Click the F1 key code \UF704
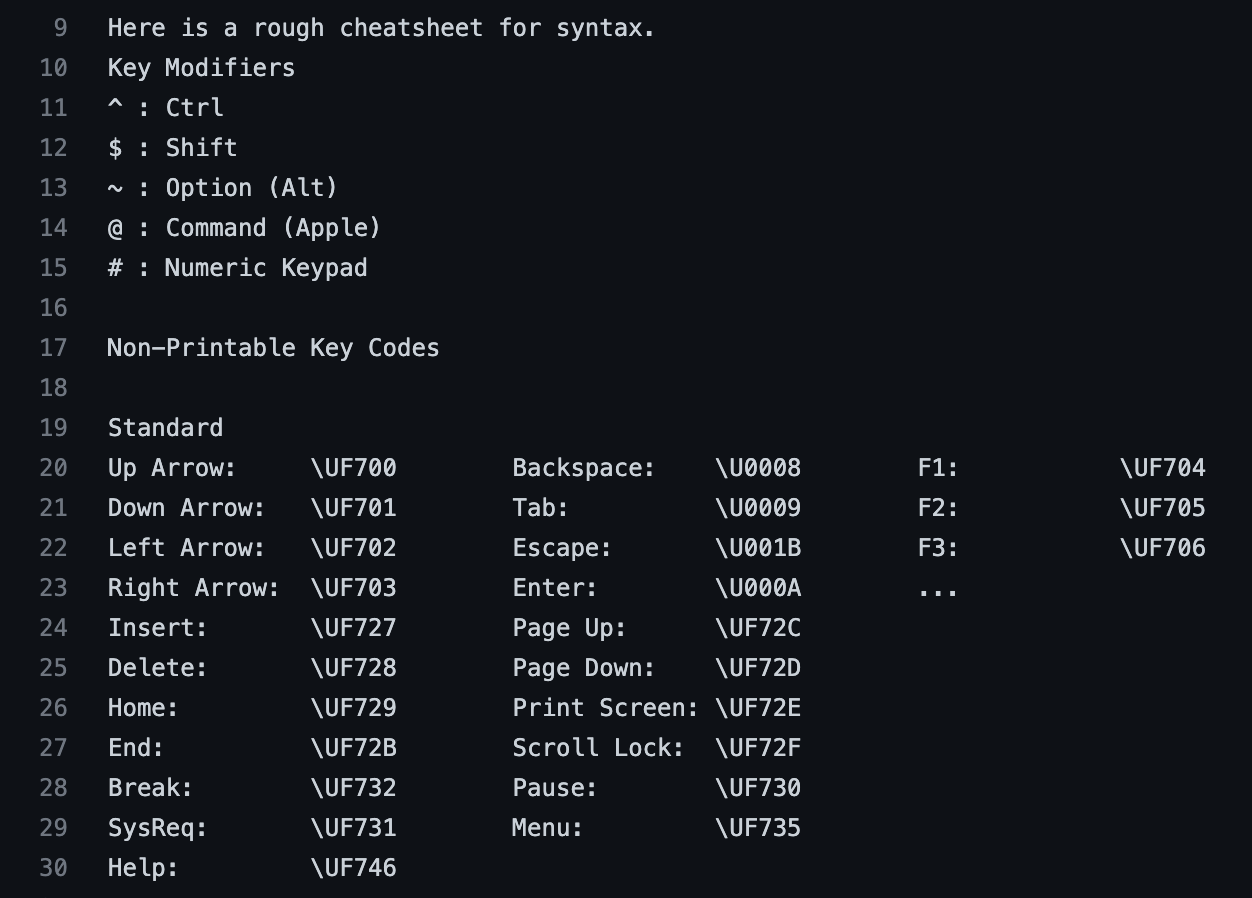This screenshot has width=1252, height=898. (1163, 468)
